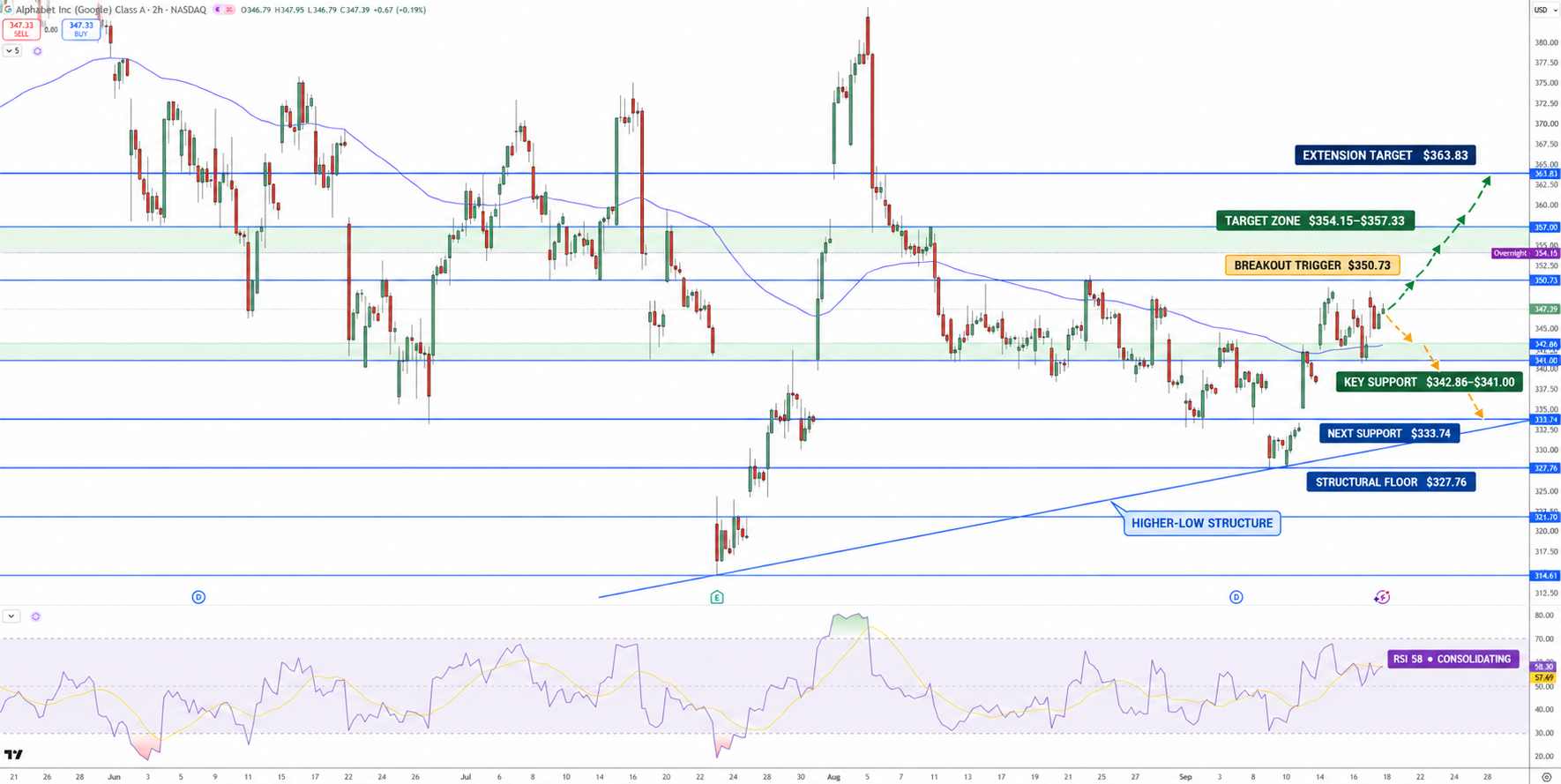Screen dimensions: 1561x784
Task: Open the earnings marker E near July 23
Action: [717, 597]
